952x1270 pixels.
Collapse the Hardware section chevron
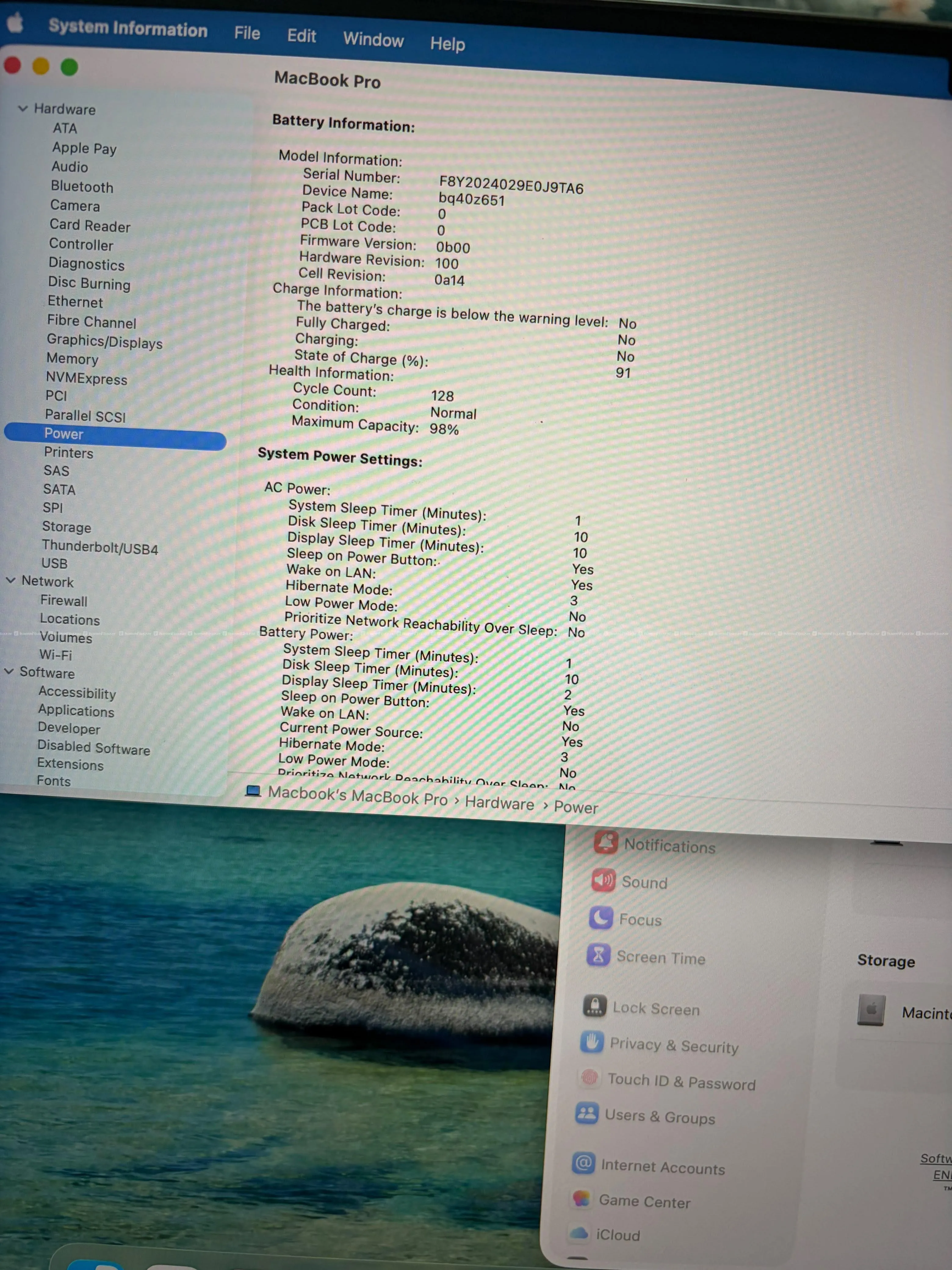(23, 108)
